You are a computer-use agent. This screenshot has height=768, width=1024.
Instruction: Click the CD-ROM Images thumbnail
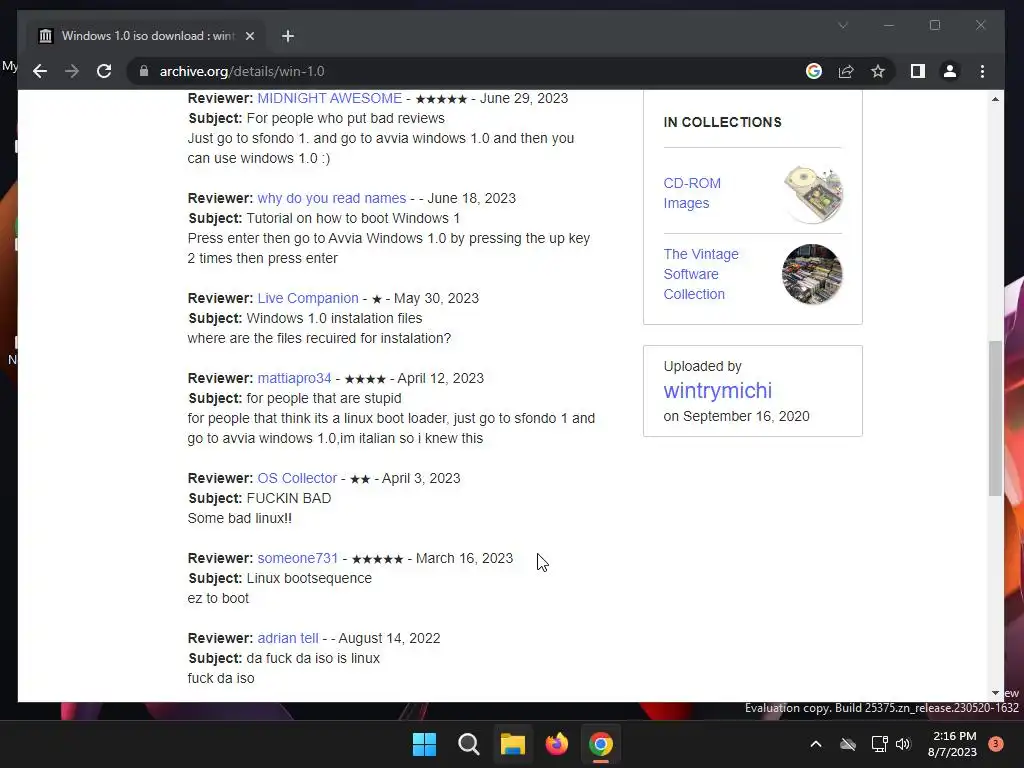pyautogui.click(x=813, y=194)
